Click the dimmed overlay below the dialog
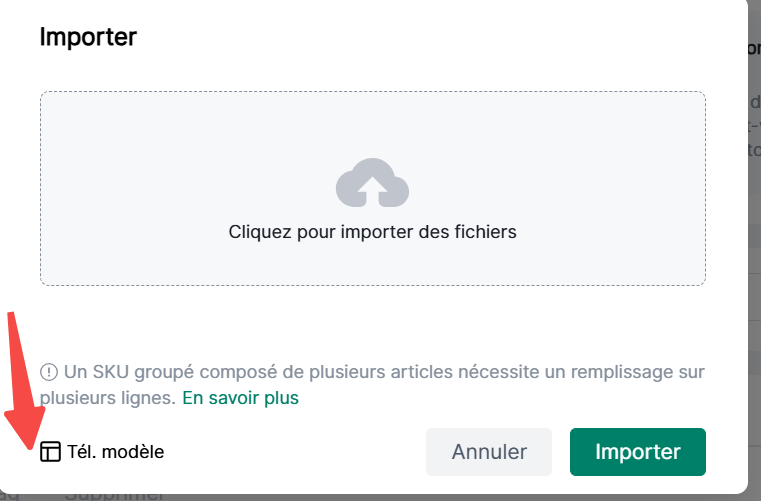 pyautogui.click(x=400, y=494)
